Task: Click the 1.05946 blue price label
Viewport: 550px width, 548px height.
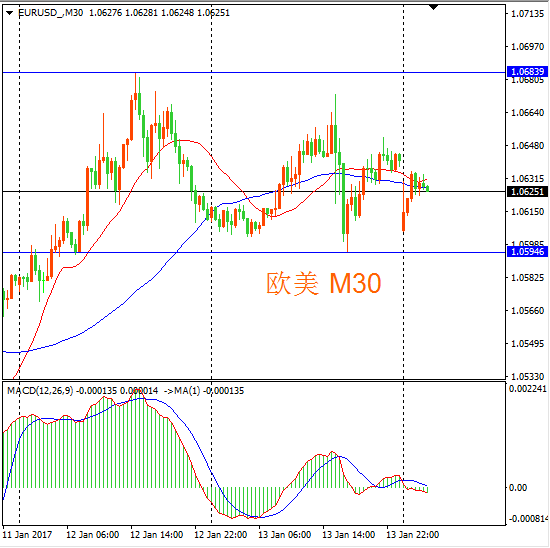Action: pyautogui.click(x=527, y=252)
